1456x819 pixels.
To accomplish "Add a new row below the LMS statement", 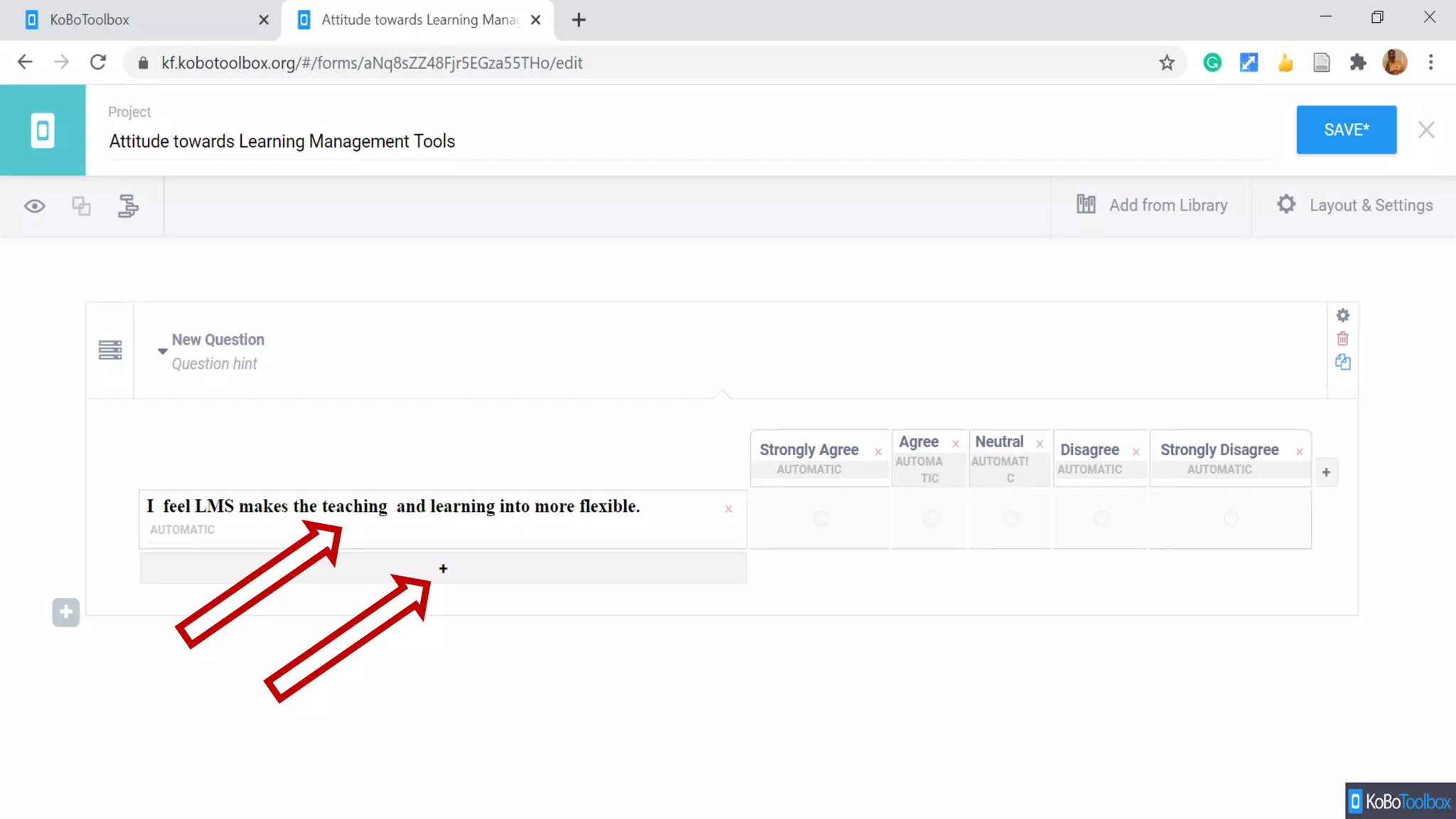I will tap(443, 569).
